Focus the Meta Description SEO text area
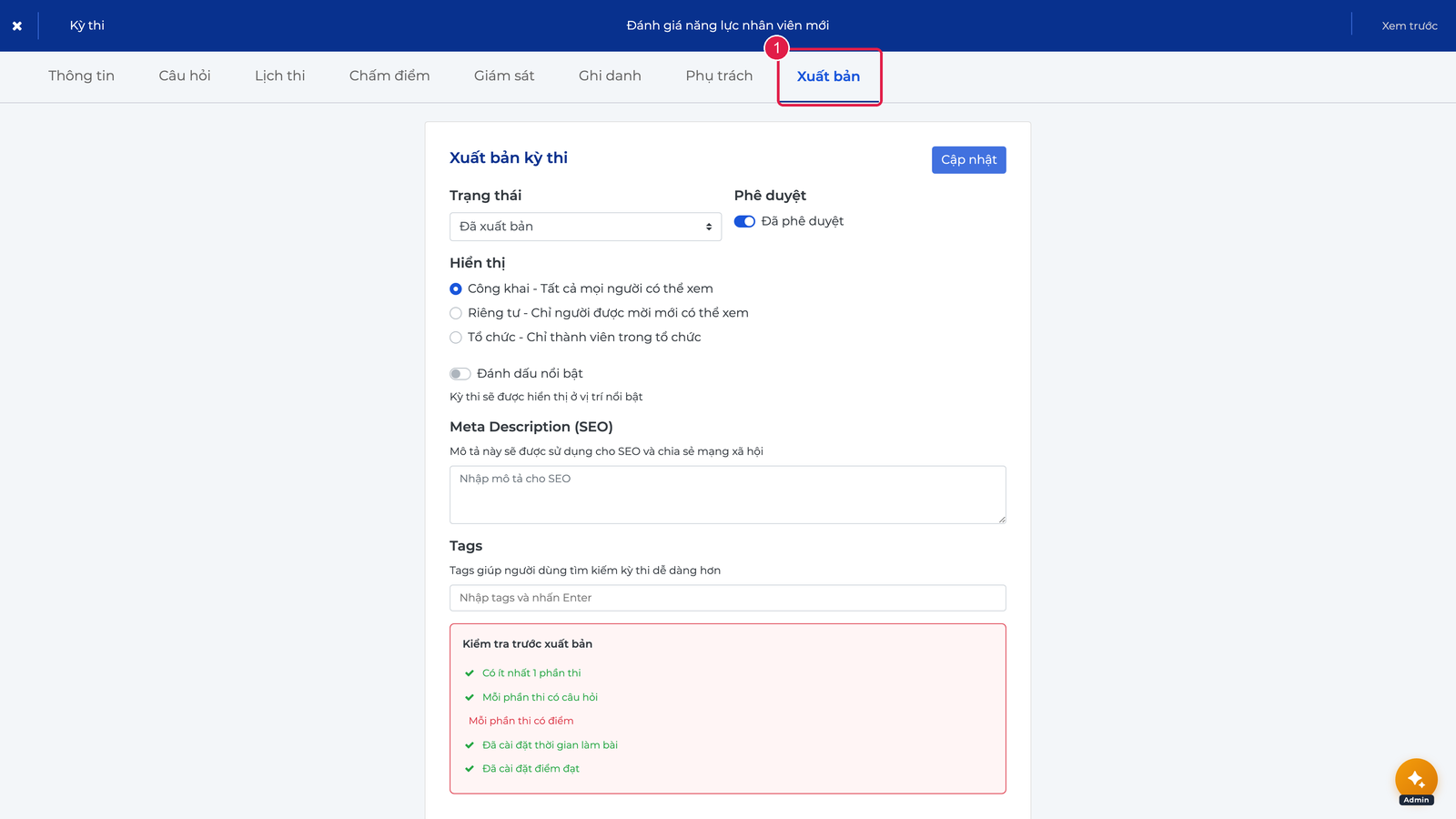The height and width of the screenshot is (819, 1456). click(727, 495)
